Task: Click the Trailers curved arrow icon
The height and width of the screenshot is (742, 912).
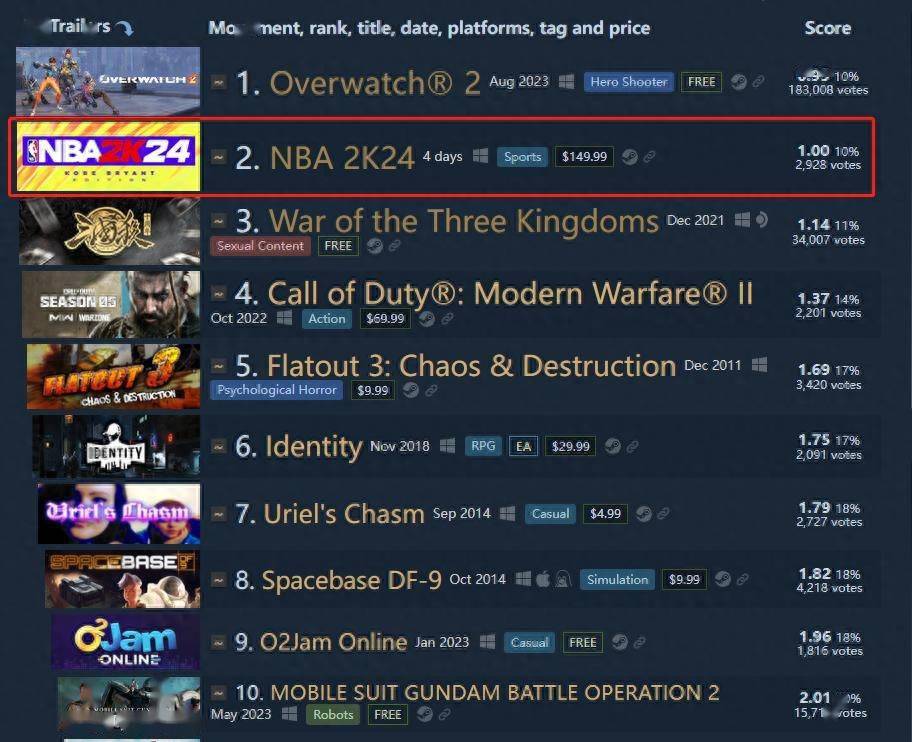Action: click(x=124, y=27)
